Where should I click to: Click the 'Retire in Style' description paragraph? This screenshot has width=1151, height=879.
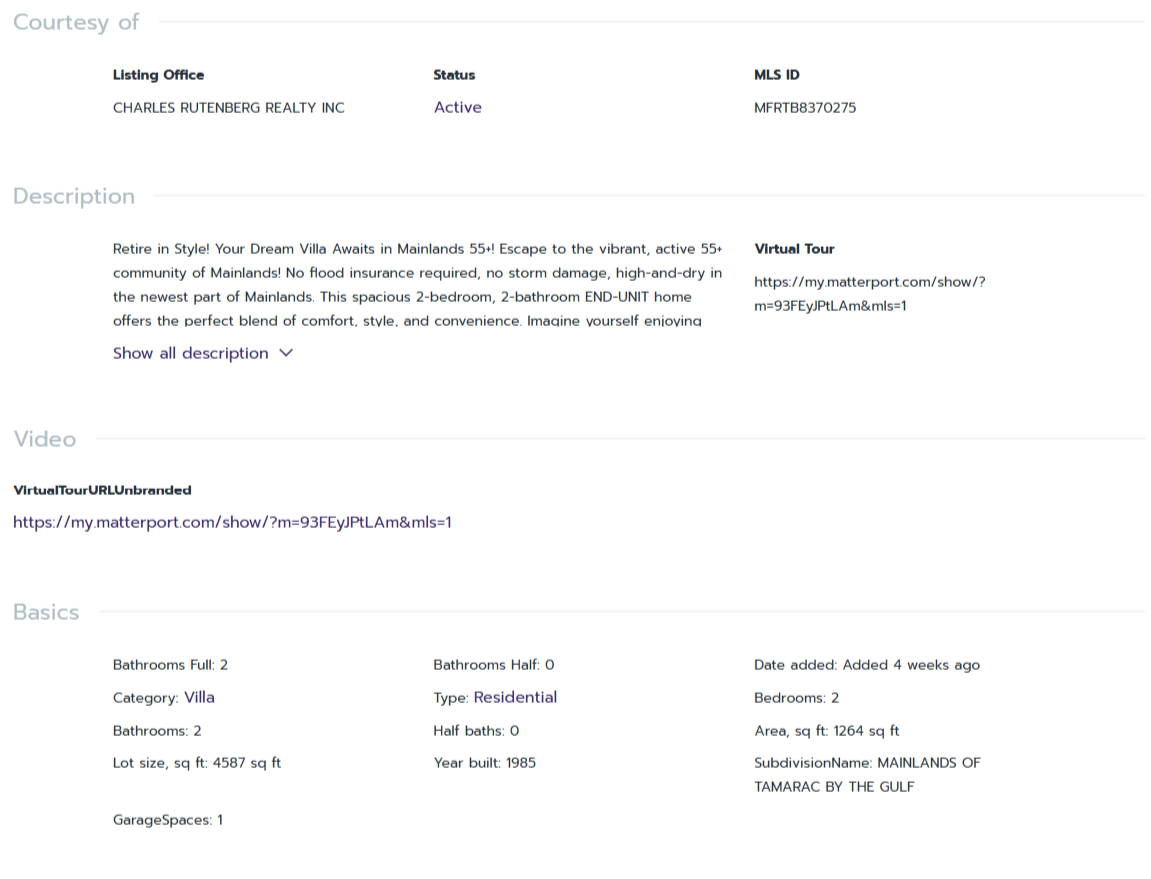click(417, 284)
